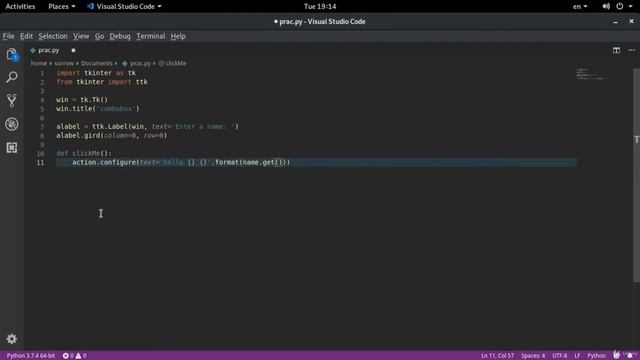Place cursor on 'import tkinter as tk' line
The height and width of the screenshot is (360, 640).
[x=96, y=73]
